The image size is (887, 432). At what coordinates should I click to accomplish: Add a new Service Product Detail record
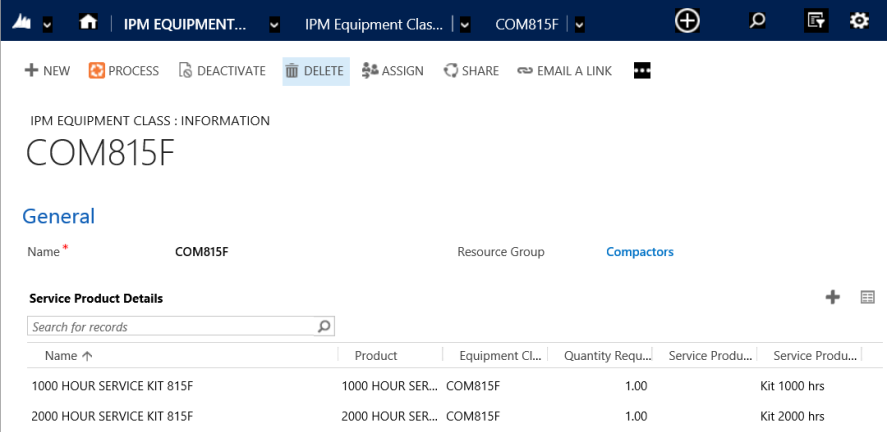pyautogui.click(x=832, y=297)
